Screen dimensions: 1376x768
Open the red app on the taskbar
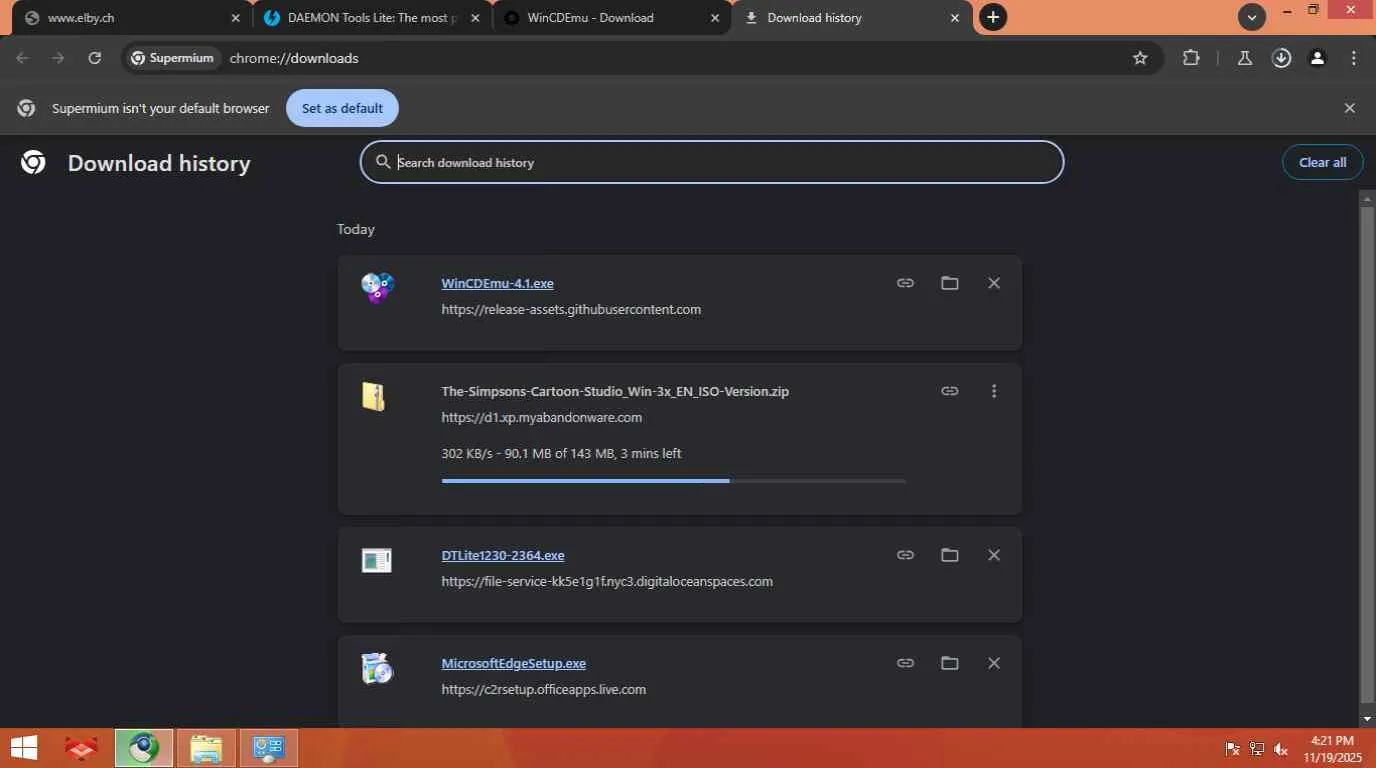point(82,748)
